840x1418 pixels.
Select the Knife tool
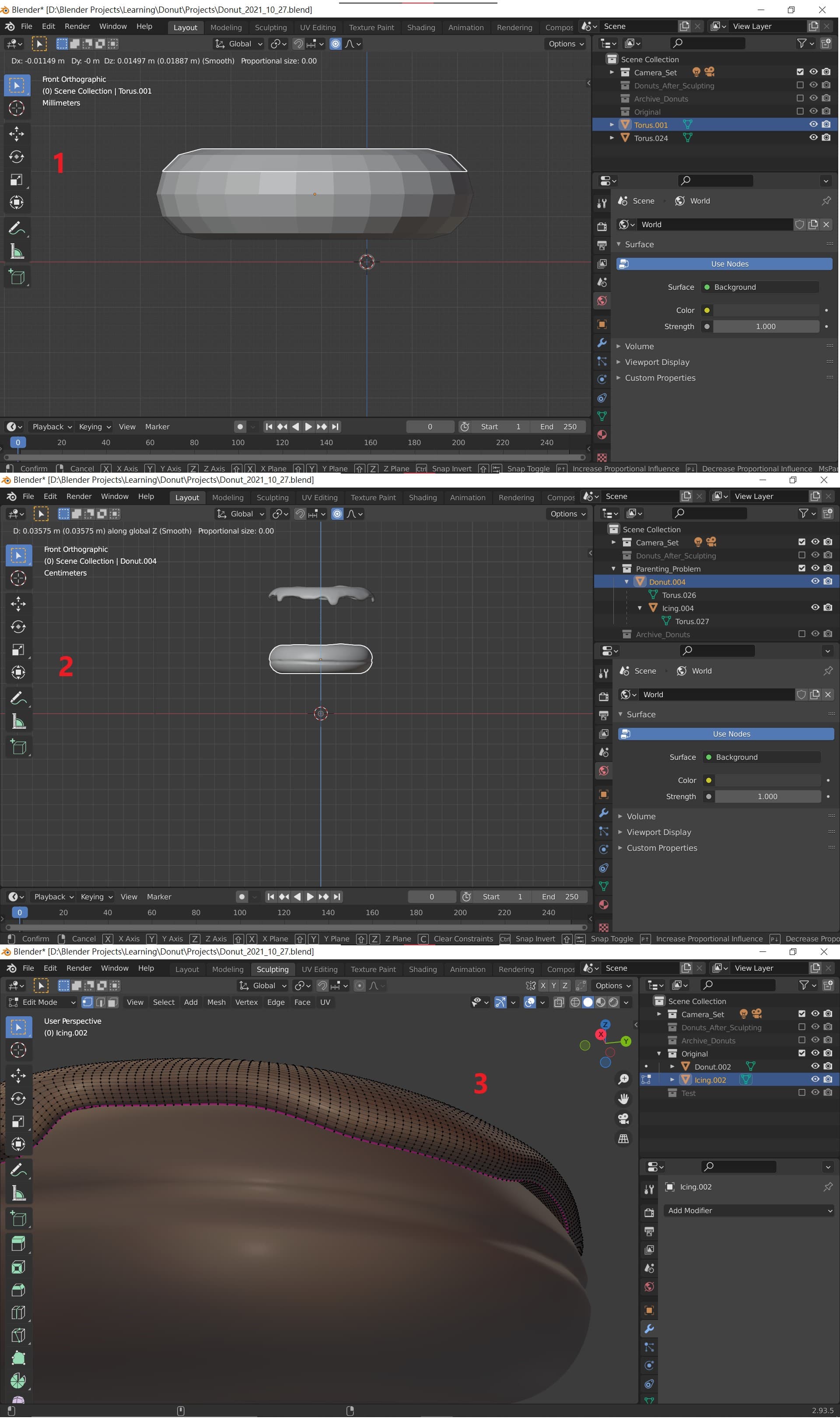click(x=18, y=1335)
